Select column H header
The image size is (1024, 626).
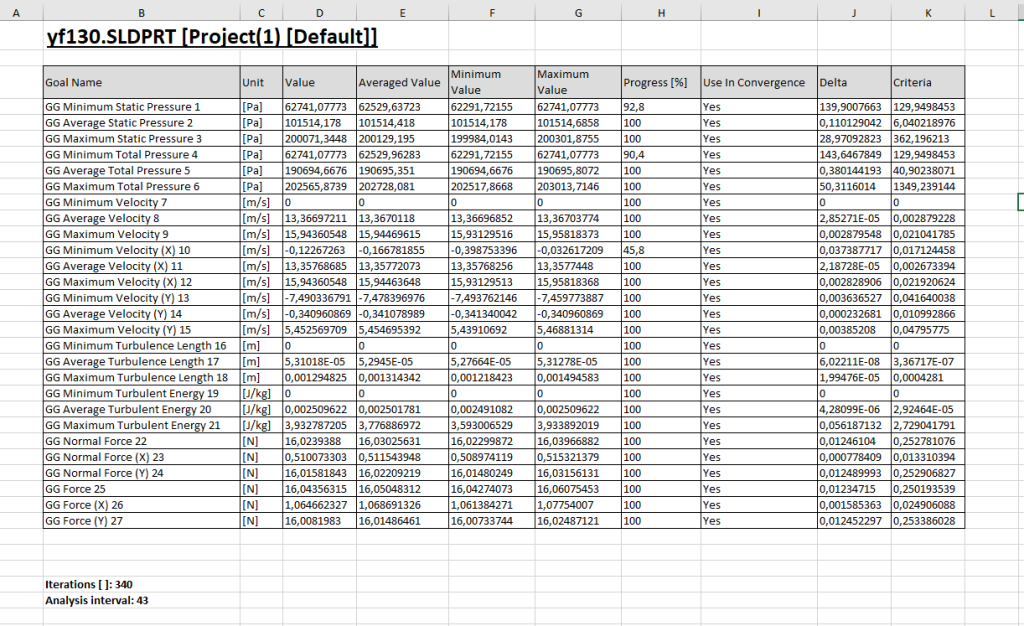click(661, 12)
